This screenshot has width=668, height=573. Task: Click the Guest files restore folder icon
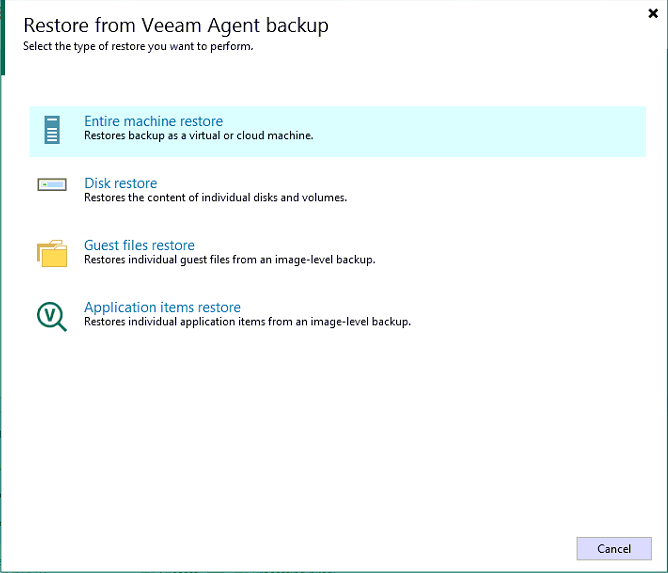click(52, 253)
